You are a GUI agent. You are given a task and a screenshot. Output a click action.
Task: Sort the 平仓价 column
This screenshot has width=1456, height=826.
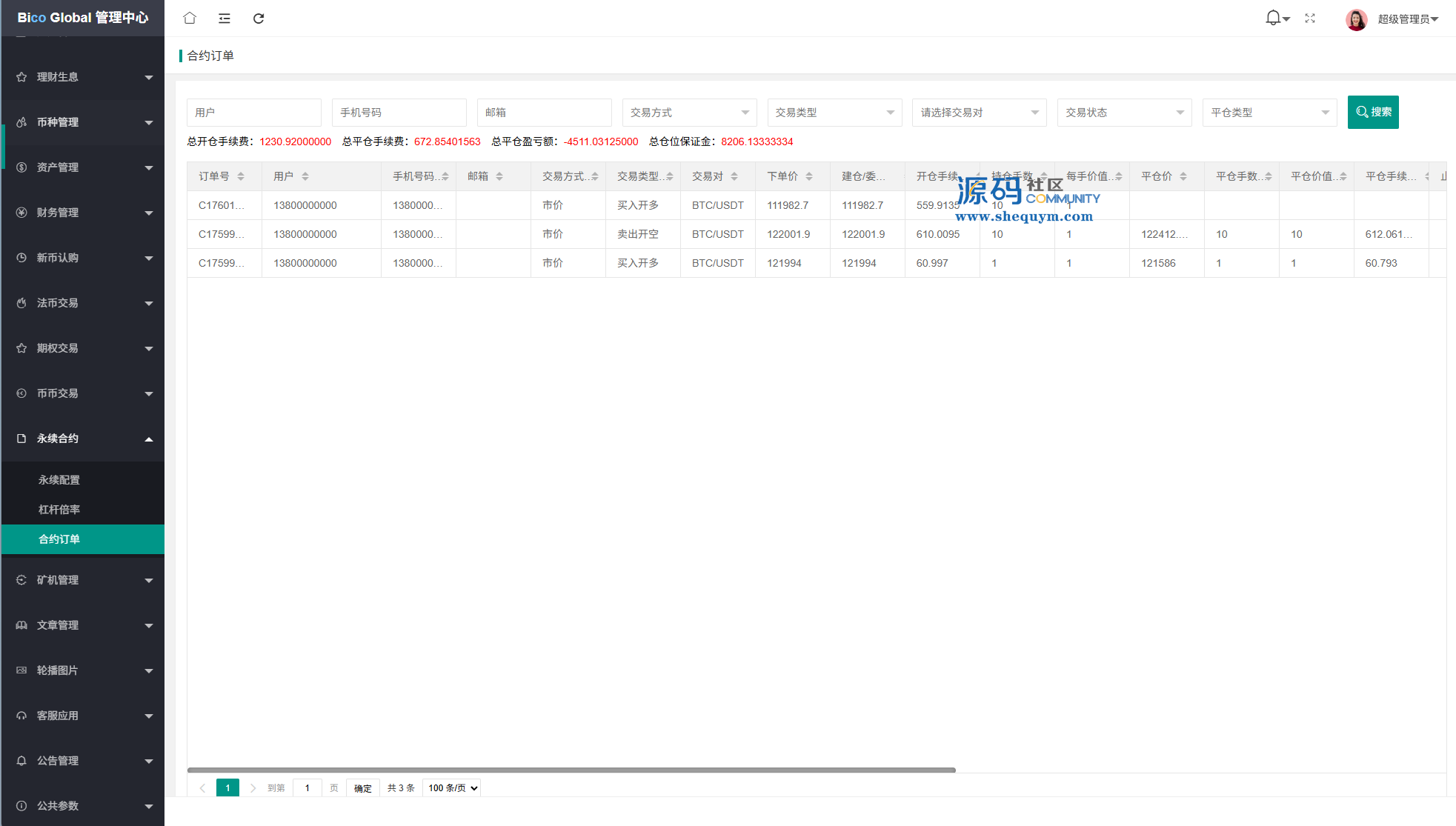(x=1183, y=176)
